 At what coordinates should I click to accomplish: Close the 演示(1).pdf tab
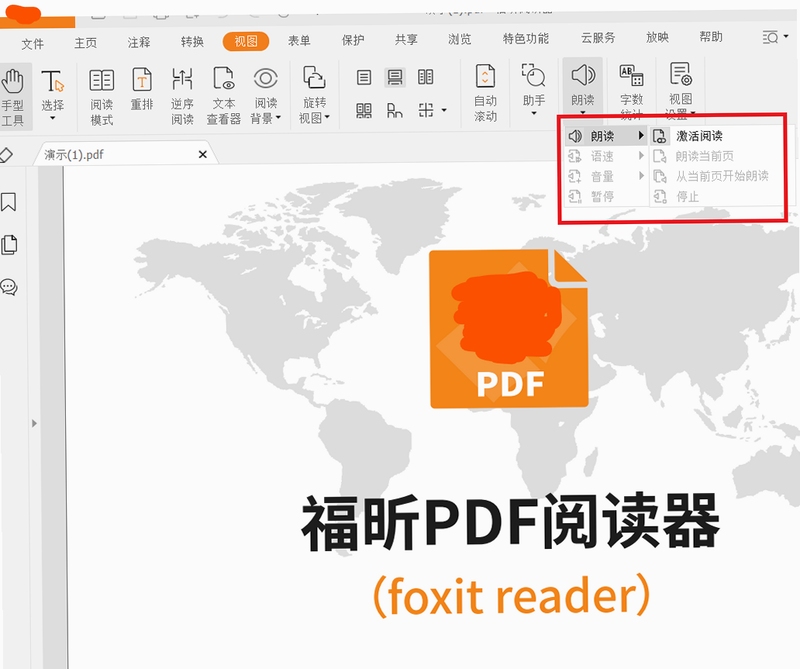203,154
